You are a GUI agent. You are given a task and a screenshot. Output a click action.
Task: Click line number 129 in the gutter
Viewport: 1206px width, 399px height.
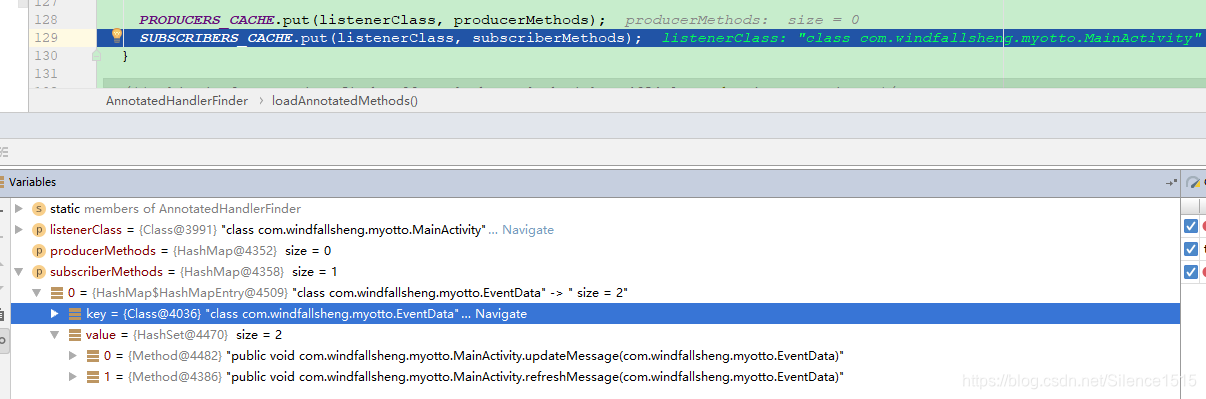point(46,38)
